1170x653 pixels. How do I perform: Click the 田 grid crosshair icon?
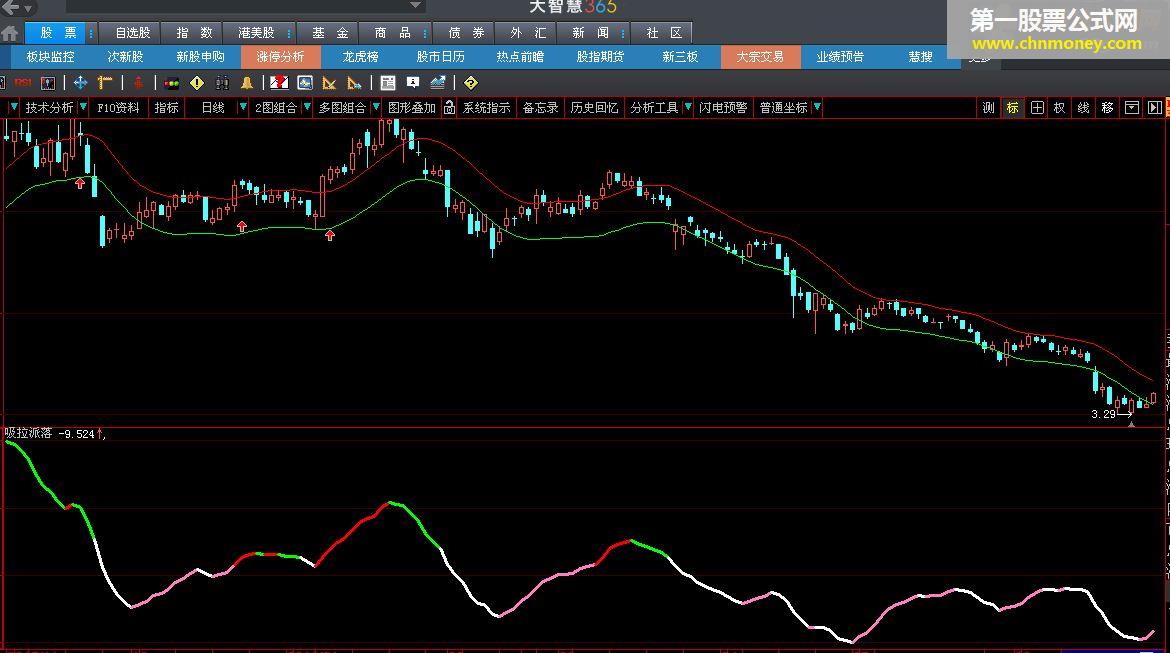pos(1037,107)
